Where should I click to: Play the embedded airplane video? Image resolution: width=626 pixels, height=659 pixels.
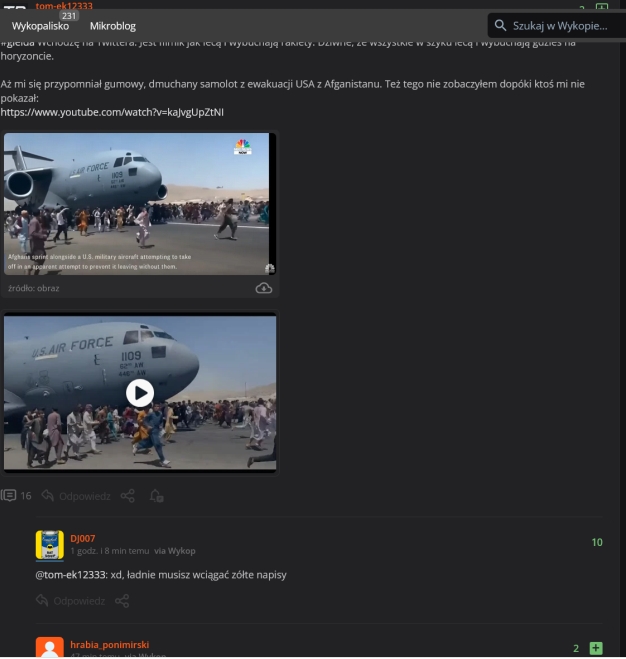tap(140, 393)
